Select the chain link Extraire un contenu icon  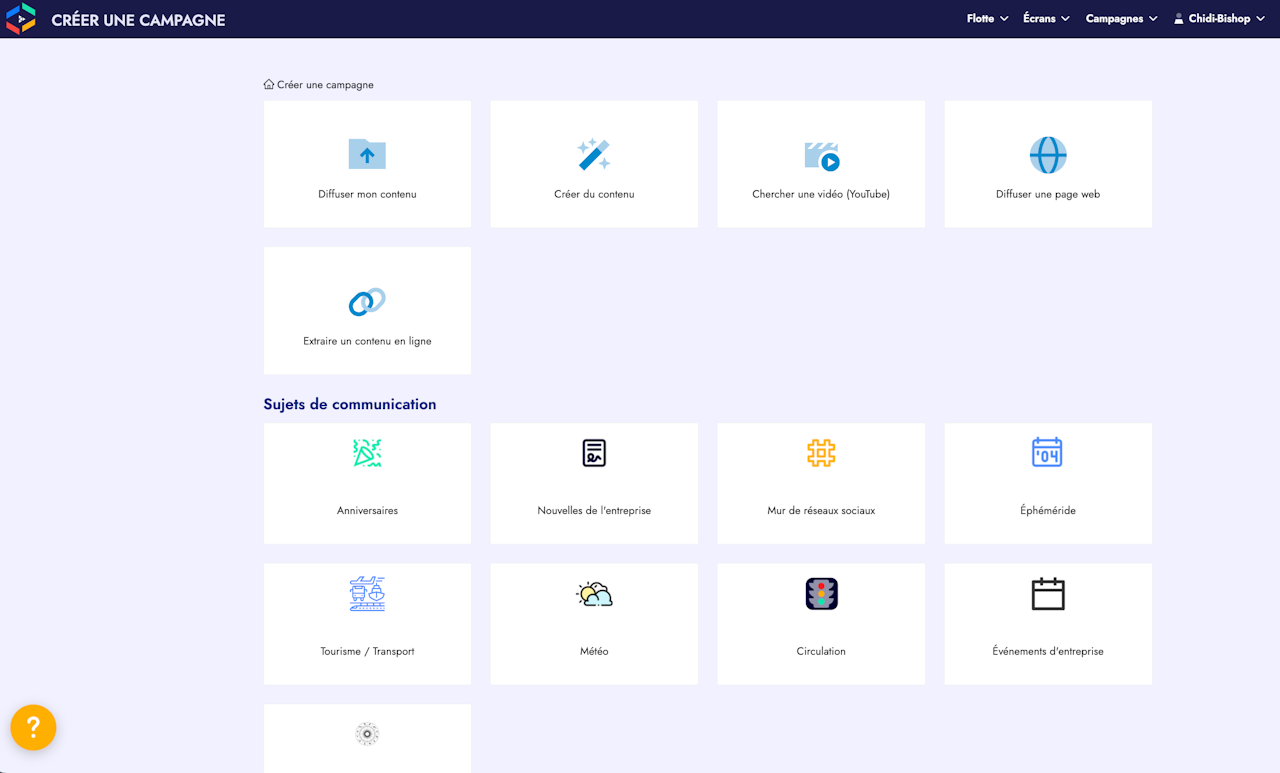click(367, 302)
